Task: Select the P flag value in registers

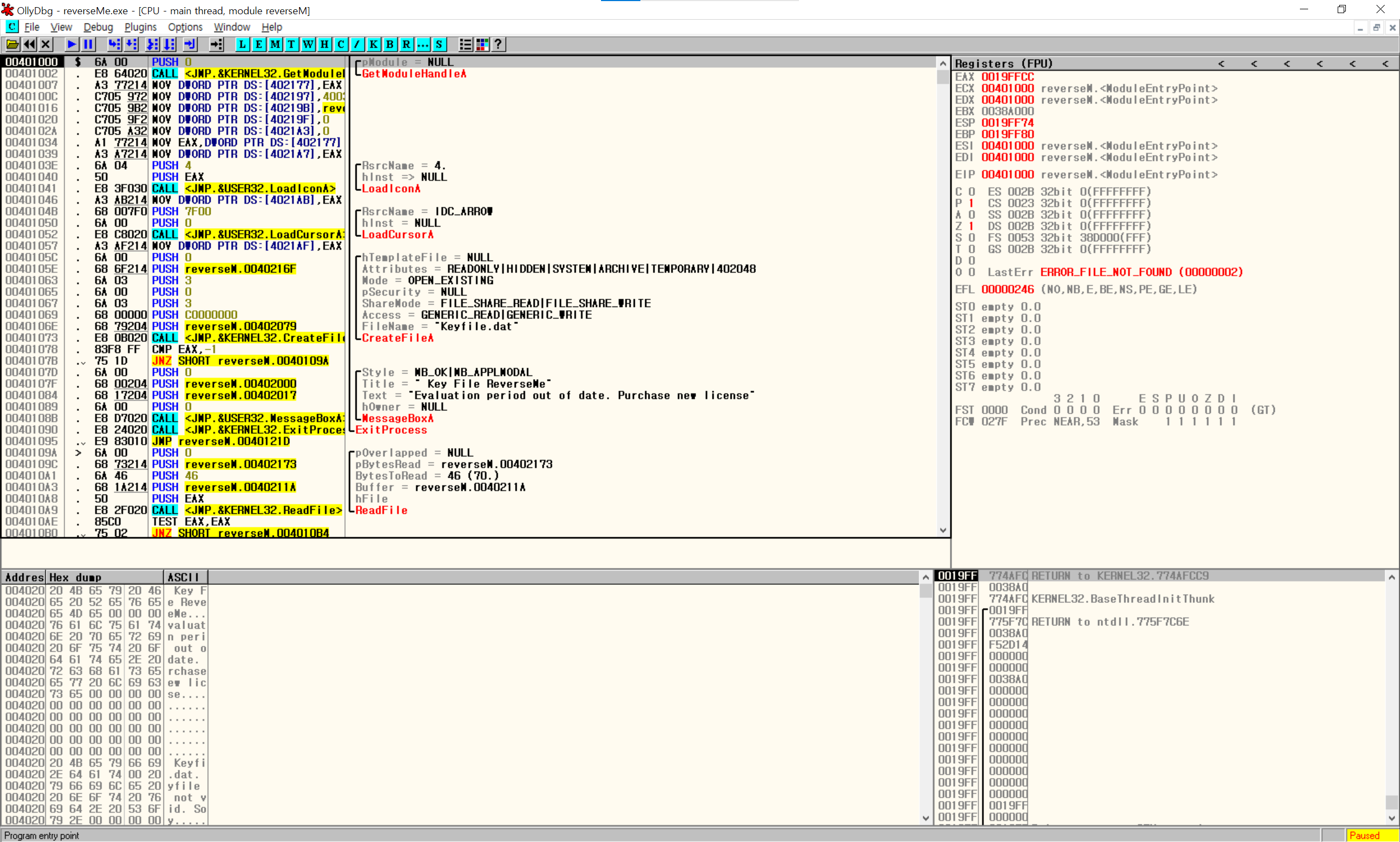Action: click(971, 203)
